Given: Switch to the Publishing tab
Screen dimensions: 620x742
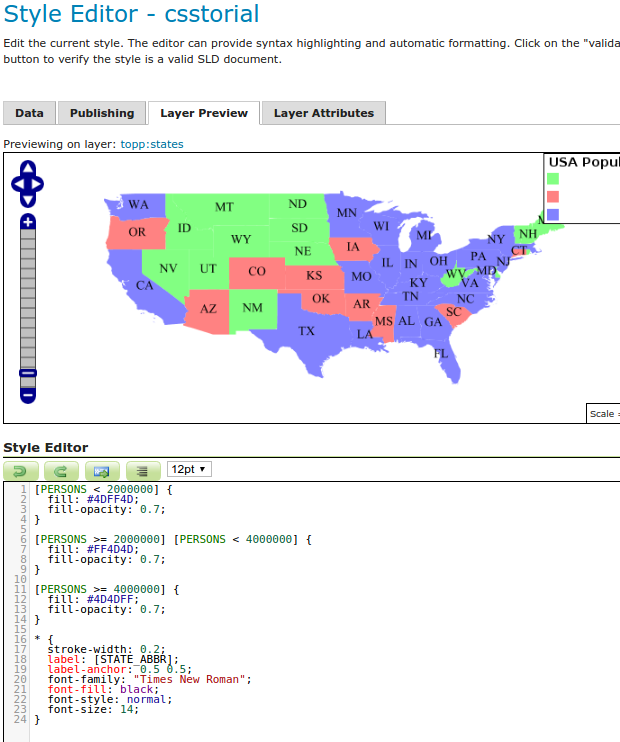Looking at the screenshot, I should tap(102, 113).
